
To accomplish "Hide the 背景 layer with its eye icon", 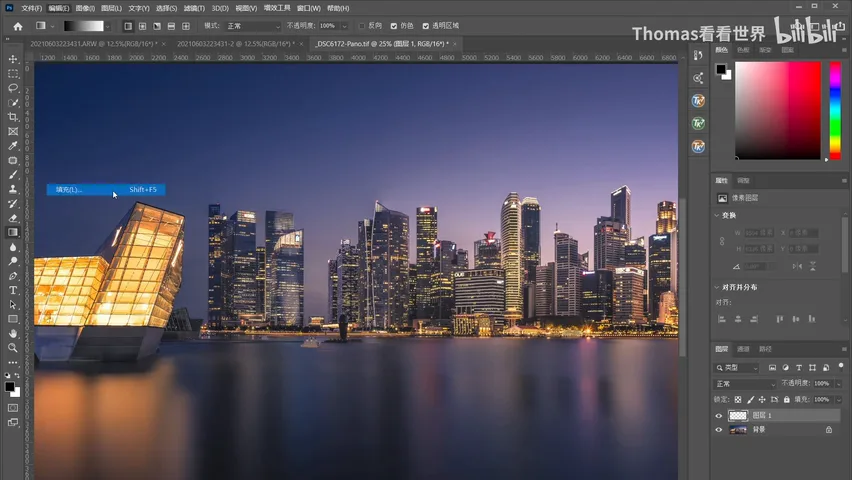I will click(x=719, y=430).
